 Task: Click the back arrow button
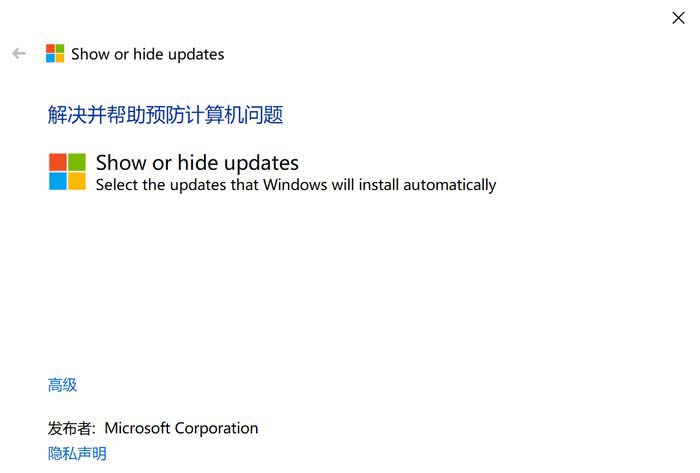click(19, 54)
